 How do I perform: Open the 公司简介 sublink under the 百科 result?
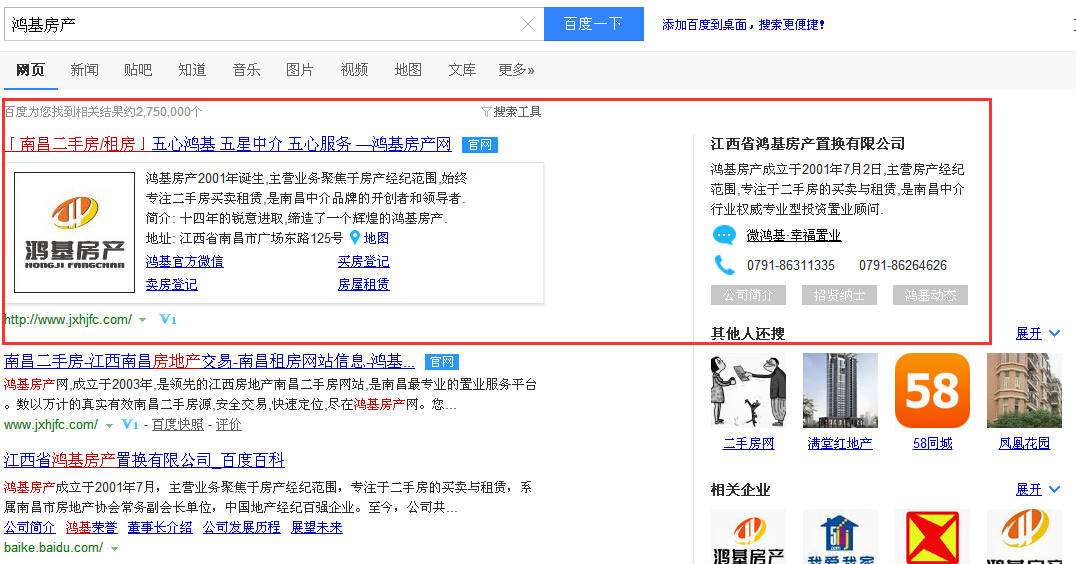pyautogui.click(x=30, y=528)
